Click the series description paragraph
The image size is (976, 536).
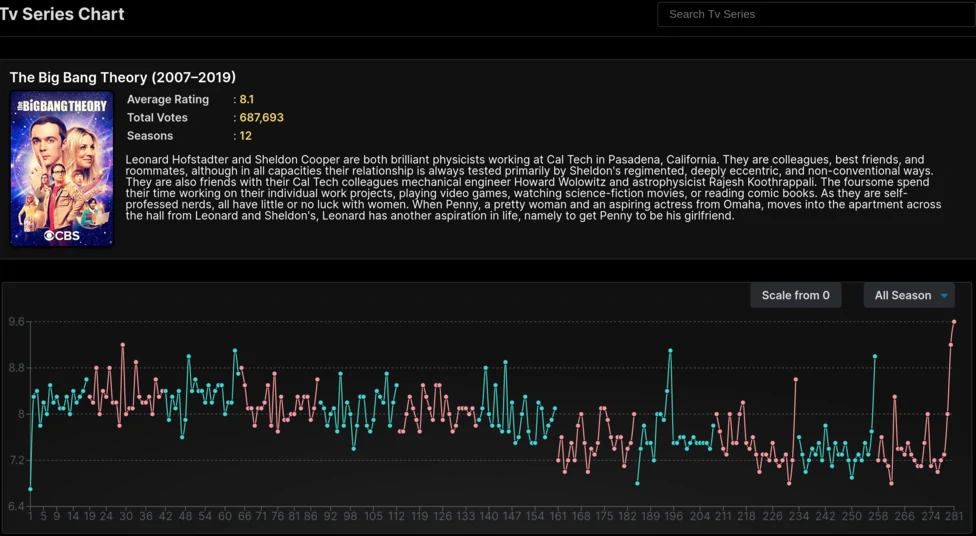533,187
